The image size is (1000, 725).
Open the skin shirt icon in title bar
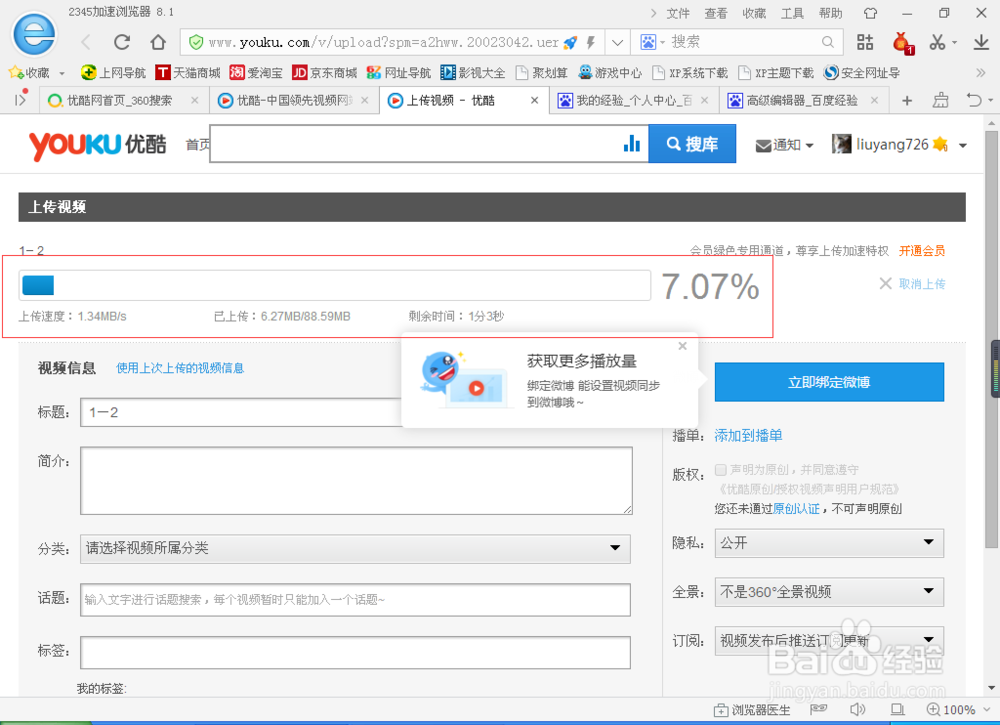click(x=871, y=13)
